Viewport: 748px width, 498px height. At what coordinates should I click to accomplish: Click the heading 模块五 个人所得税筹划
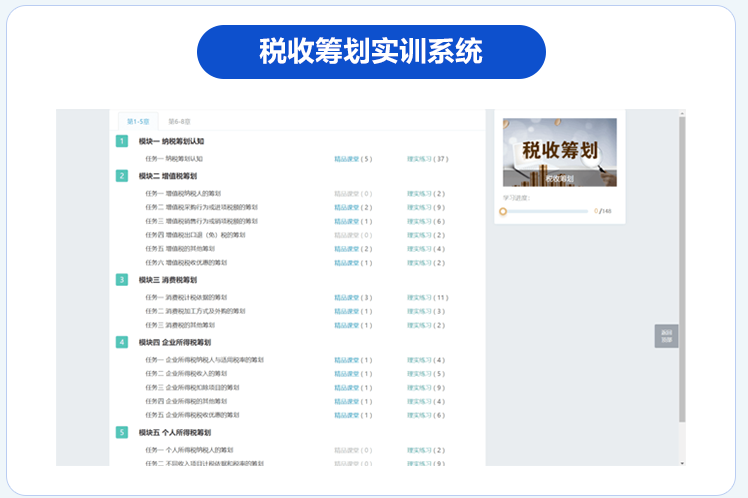(x=175, y=432)
